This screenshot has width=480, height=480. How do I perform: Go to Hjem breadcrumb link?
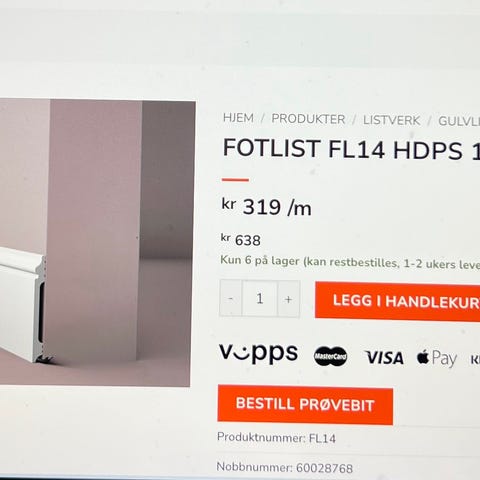click(x=238, y=118)
